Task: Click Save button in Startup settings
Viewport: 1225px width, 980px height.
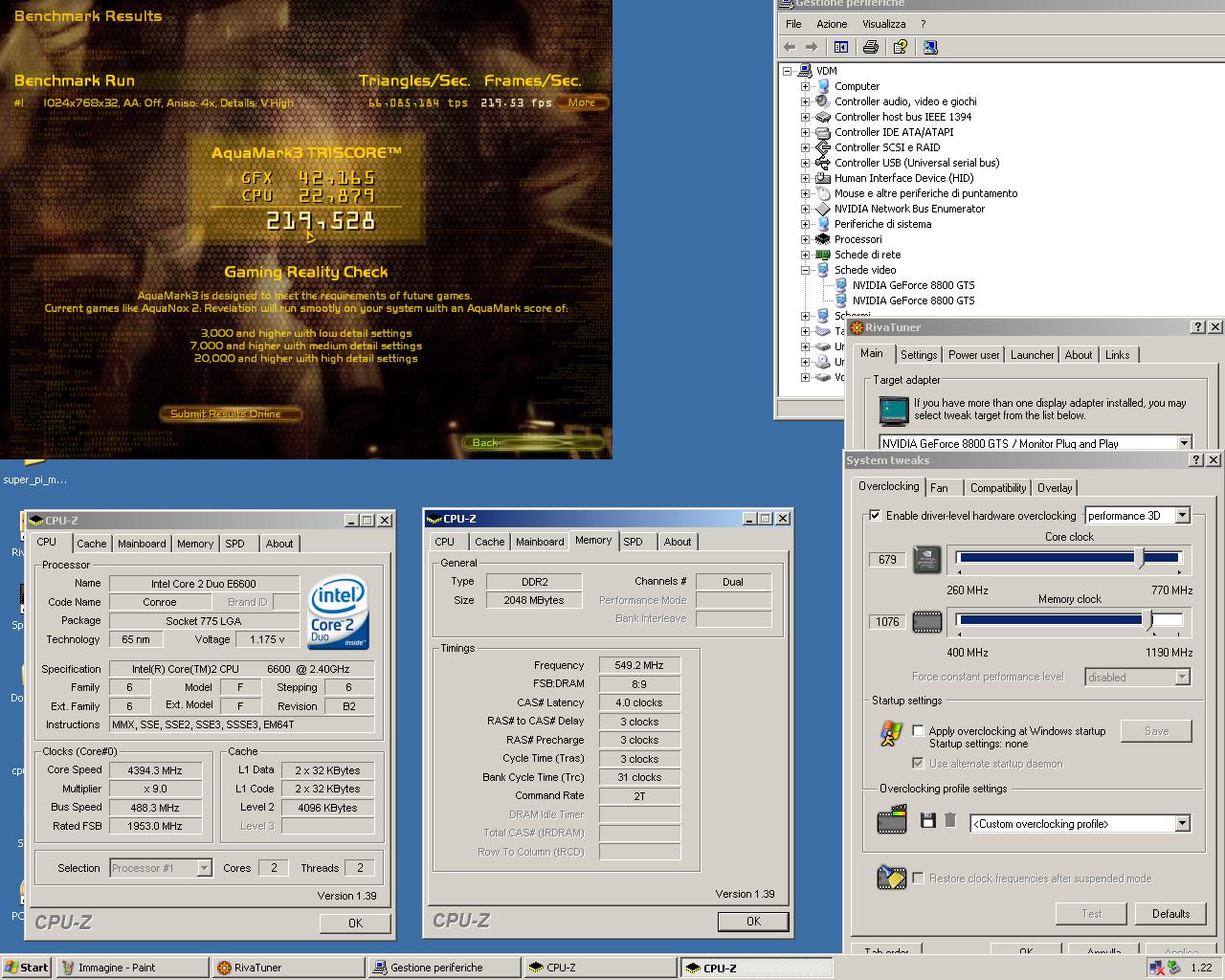Action: tap(1156, 731)
